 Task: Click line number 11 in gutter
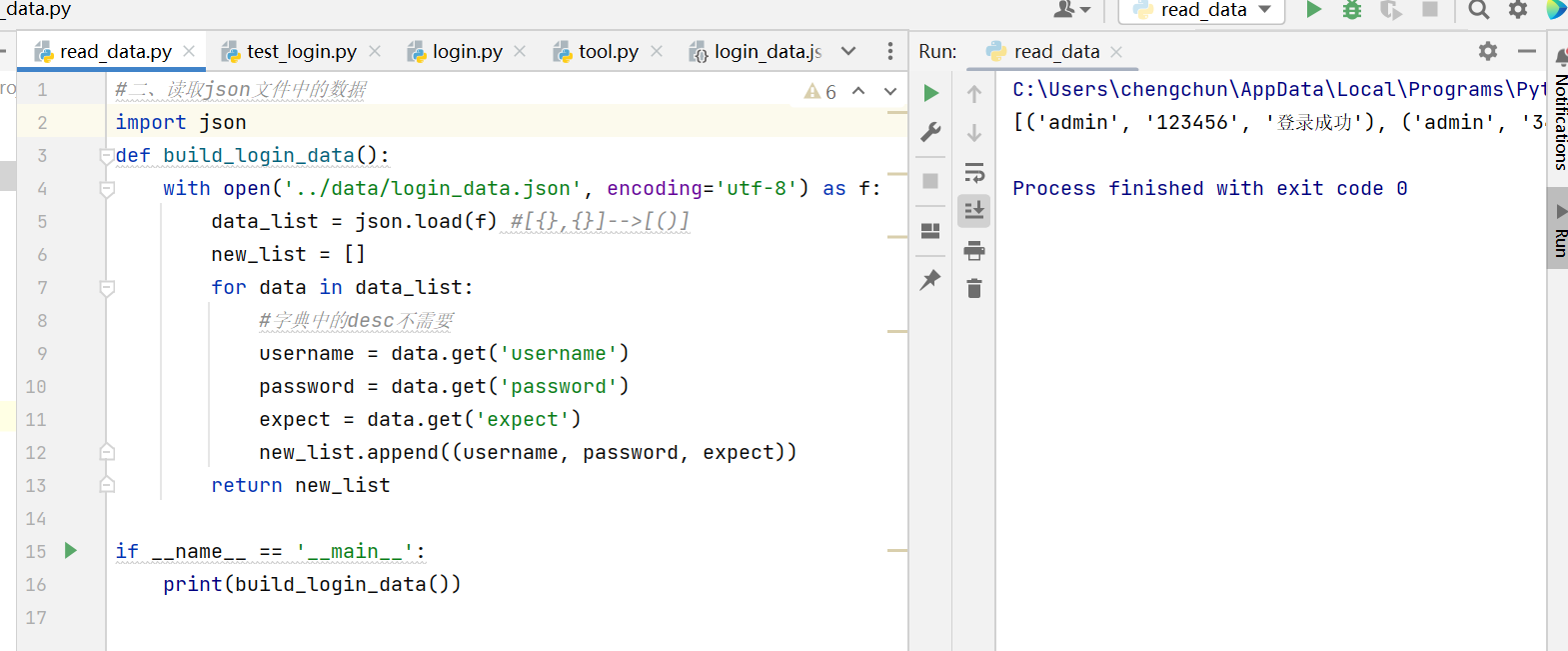click(x=36, y=419)
